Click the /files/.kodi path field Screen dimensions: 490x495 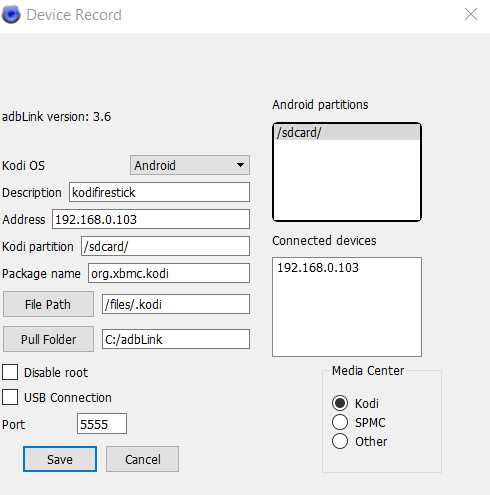point(176,304)
